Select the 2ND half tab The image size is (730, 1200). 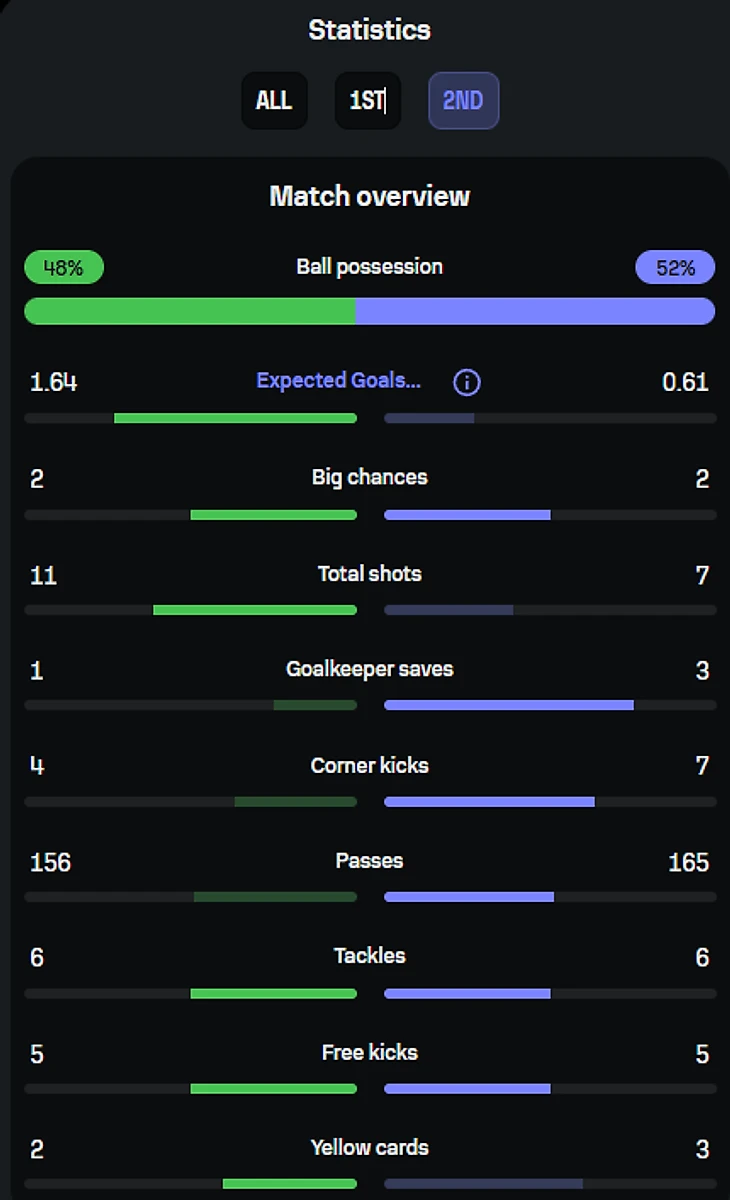click(x=463, y=101)
